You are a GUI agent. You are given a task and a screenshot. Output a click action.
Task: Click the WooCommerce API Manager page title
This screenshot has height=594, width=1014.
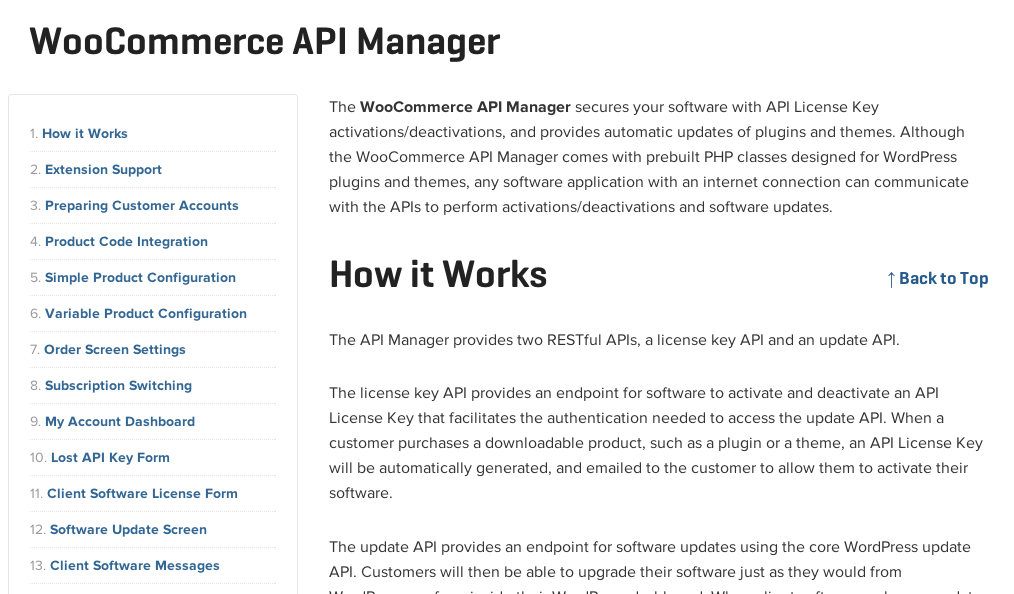264,42
